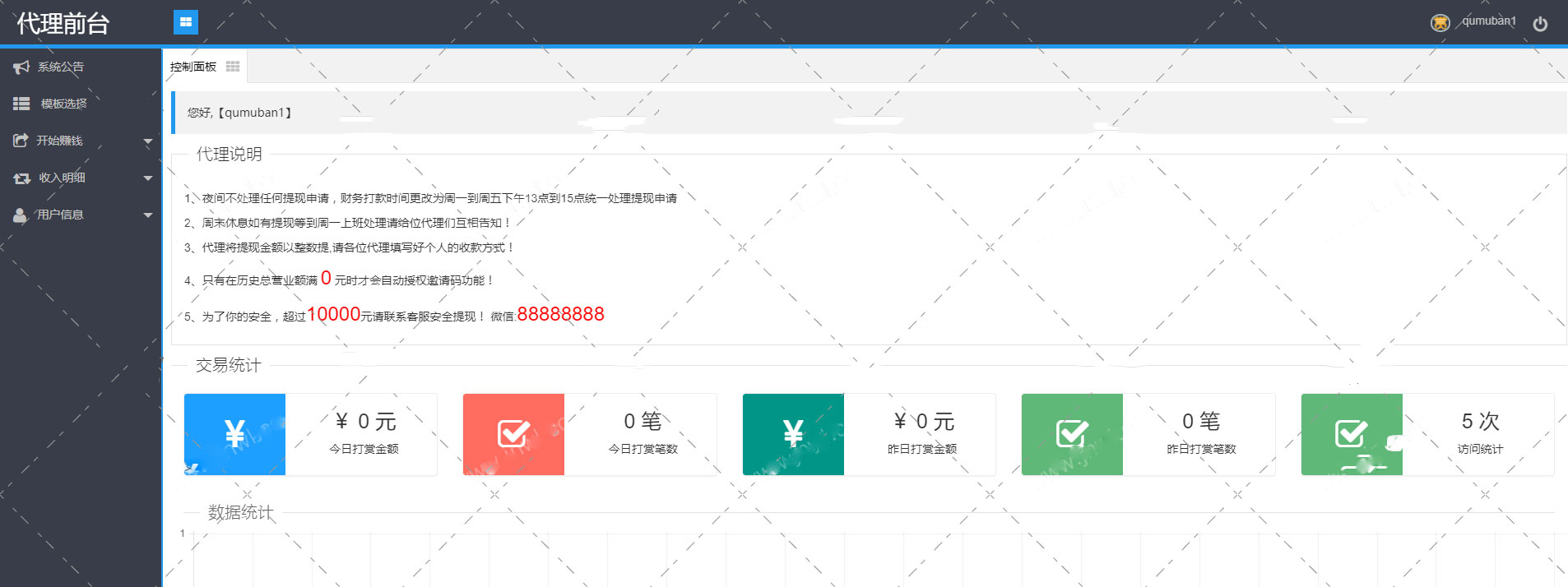This screenshot has height=587, width=1568.
Task: Click the 系统公告 megaphone icon
Action: point(21,67)
